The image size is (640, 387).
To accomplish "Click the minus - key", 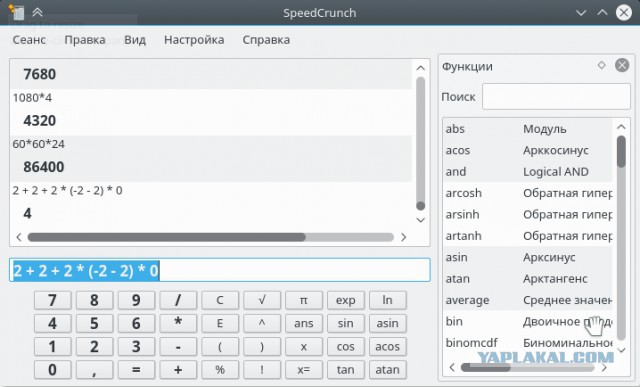I will pos(178,347).
